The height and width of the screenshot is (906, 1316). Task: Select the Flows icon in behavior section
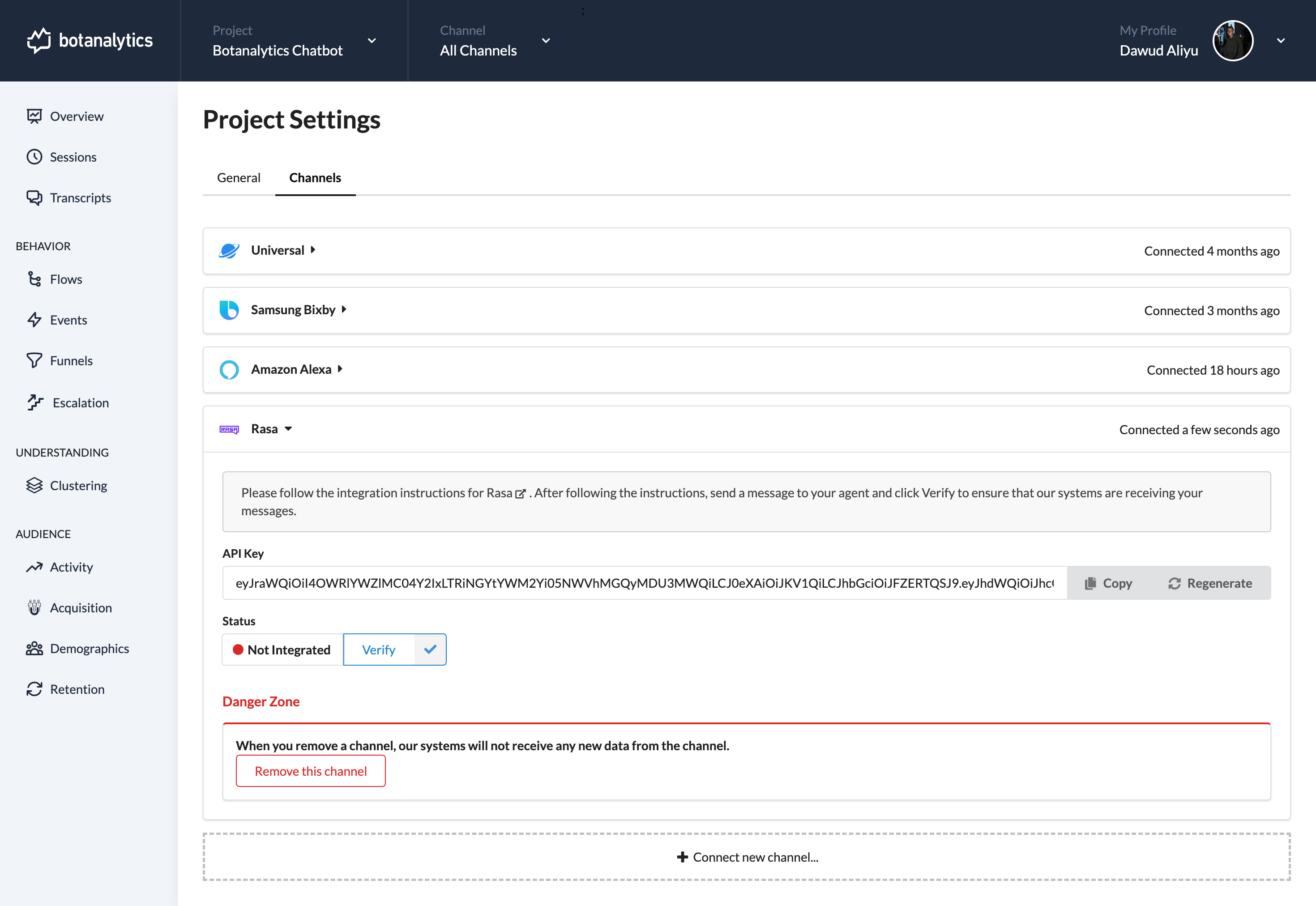pyautogui.click(x=35, y=279)
